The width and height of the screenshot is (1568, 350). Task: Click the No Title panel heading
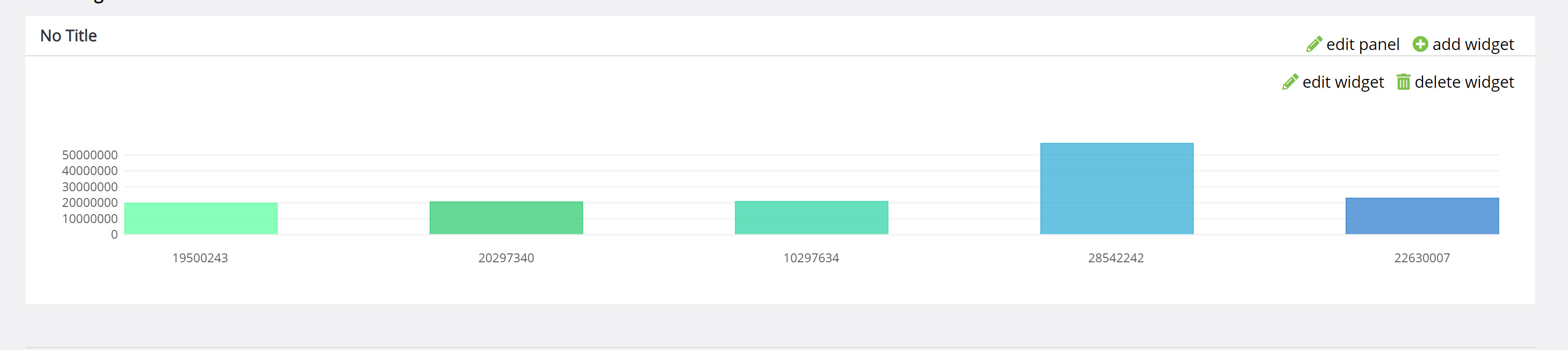coord(68,36)
